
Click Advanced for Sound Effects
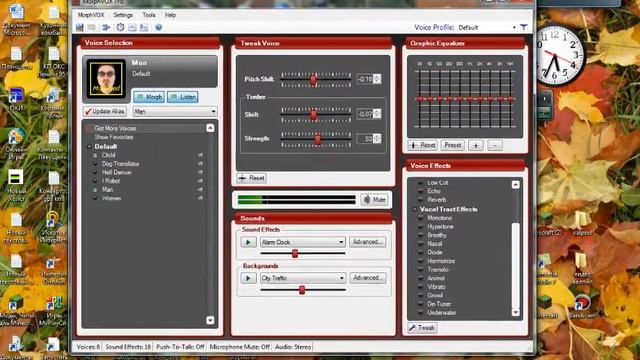tap(367, 242)
